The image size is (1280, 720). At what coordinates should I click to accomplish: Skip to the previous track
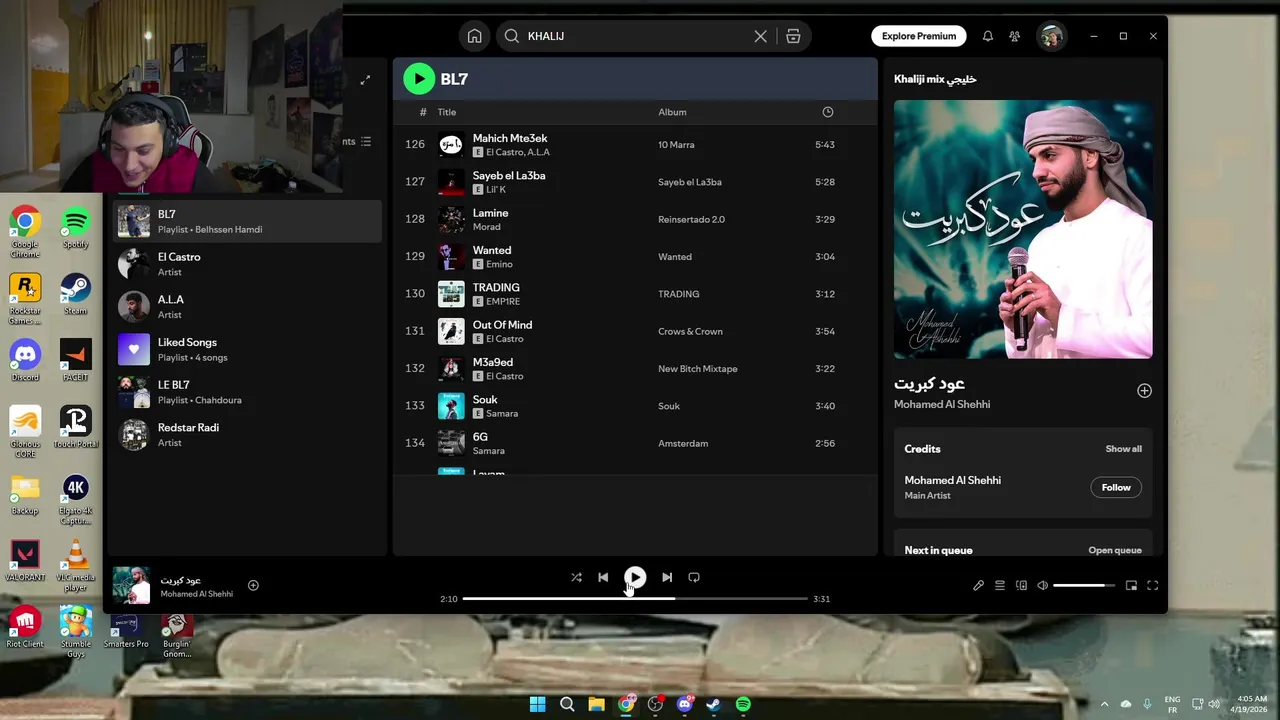(x=603, y=577)
